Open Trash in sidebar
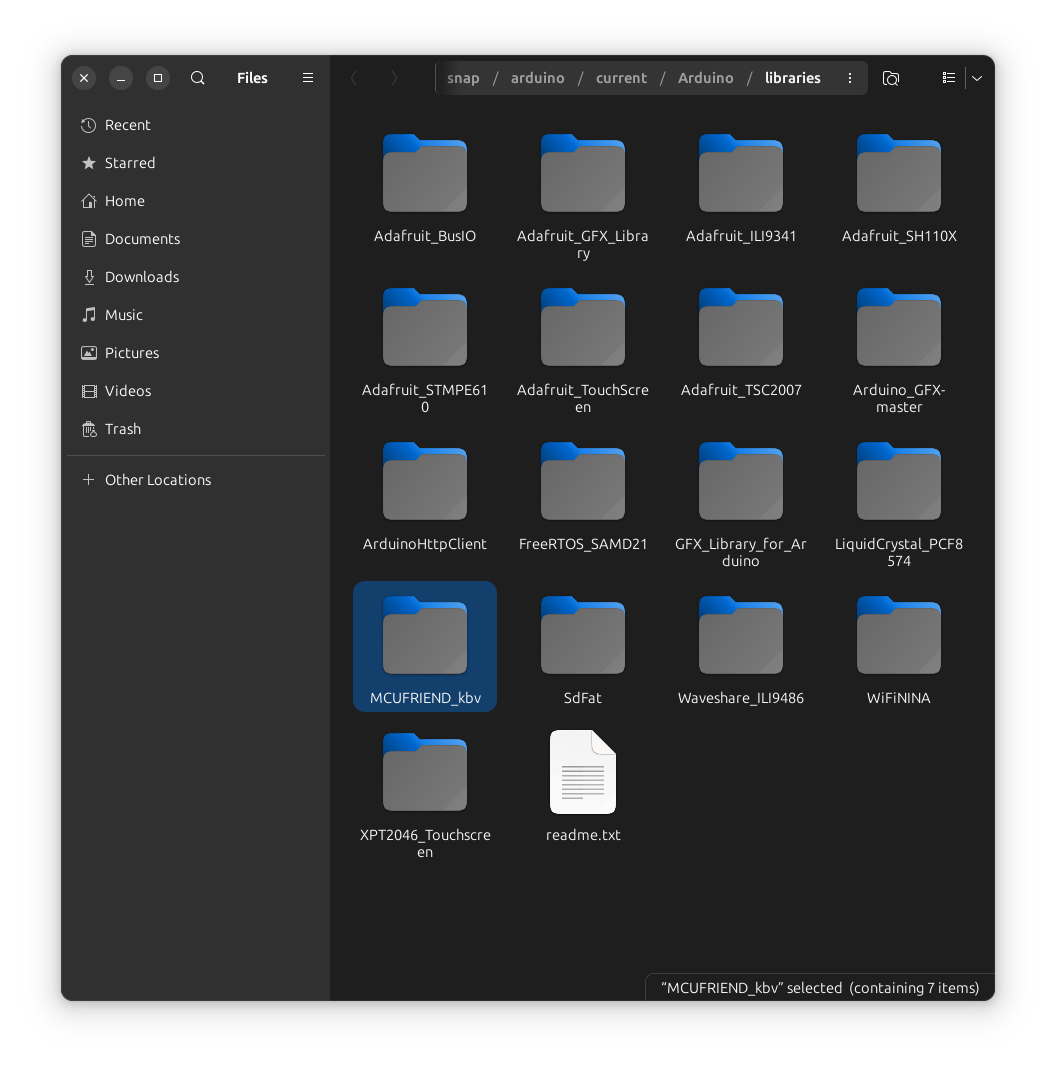The image size is (1056, 1068). pyautogui.click(x=196, y=429)
